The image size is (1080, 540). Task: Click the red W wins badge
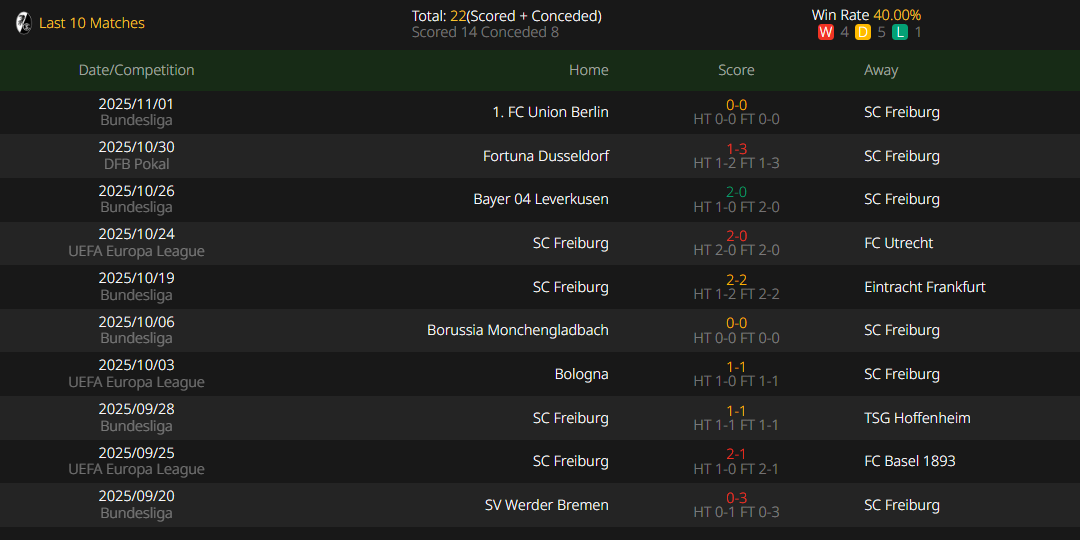click(825, 32)
